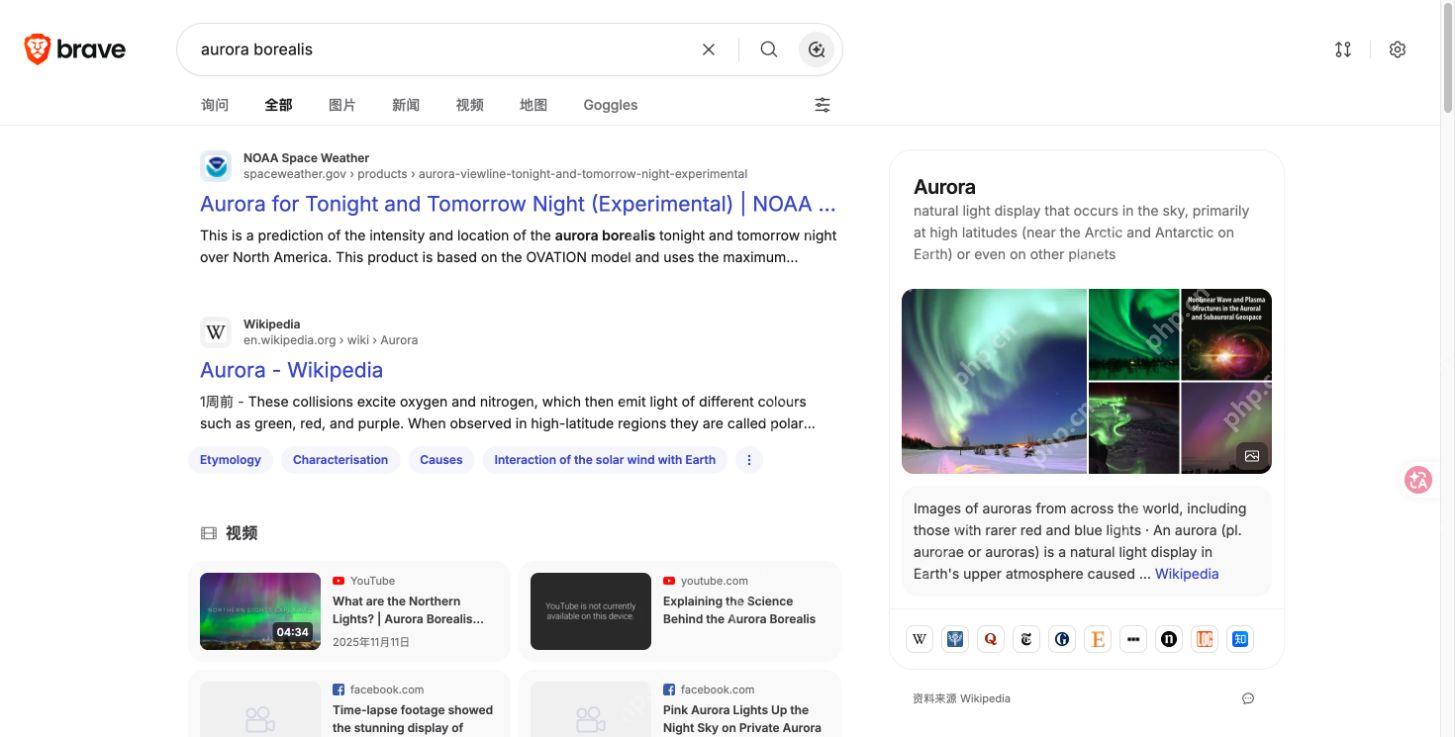Open the AI answer search icon

(816, 49)
